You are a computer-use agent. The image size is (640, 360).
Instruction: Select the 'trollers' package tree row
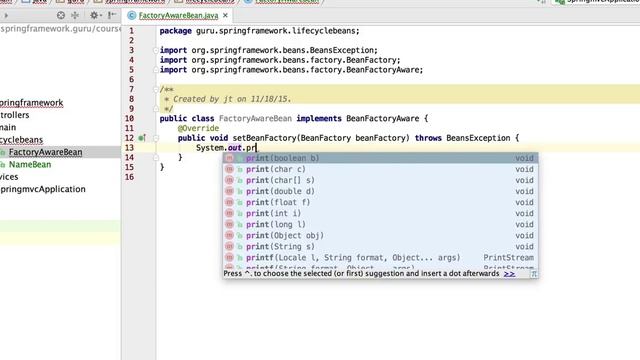15,115
